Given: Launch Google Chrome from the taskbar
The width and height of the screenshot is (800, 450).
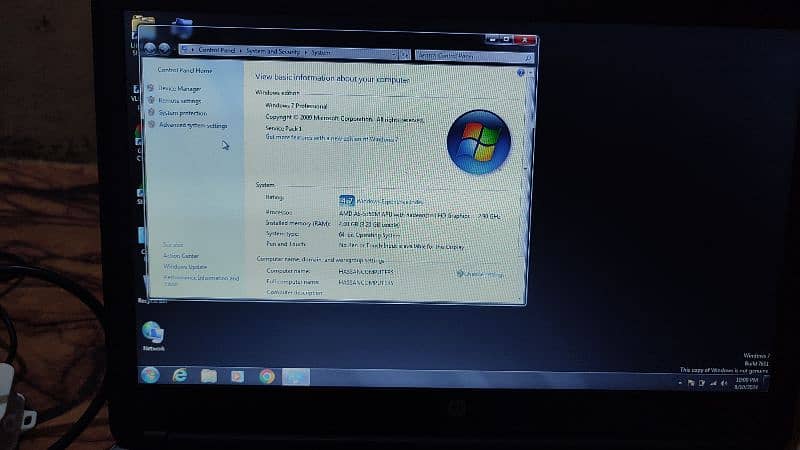Looking at the screenshot, I should (267, 377).
